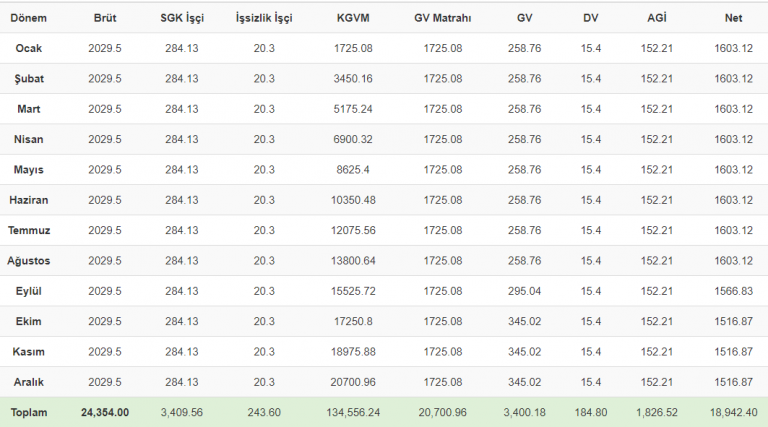
Task: Click the Toplam row label
Action: click(28, 412)
